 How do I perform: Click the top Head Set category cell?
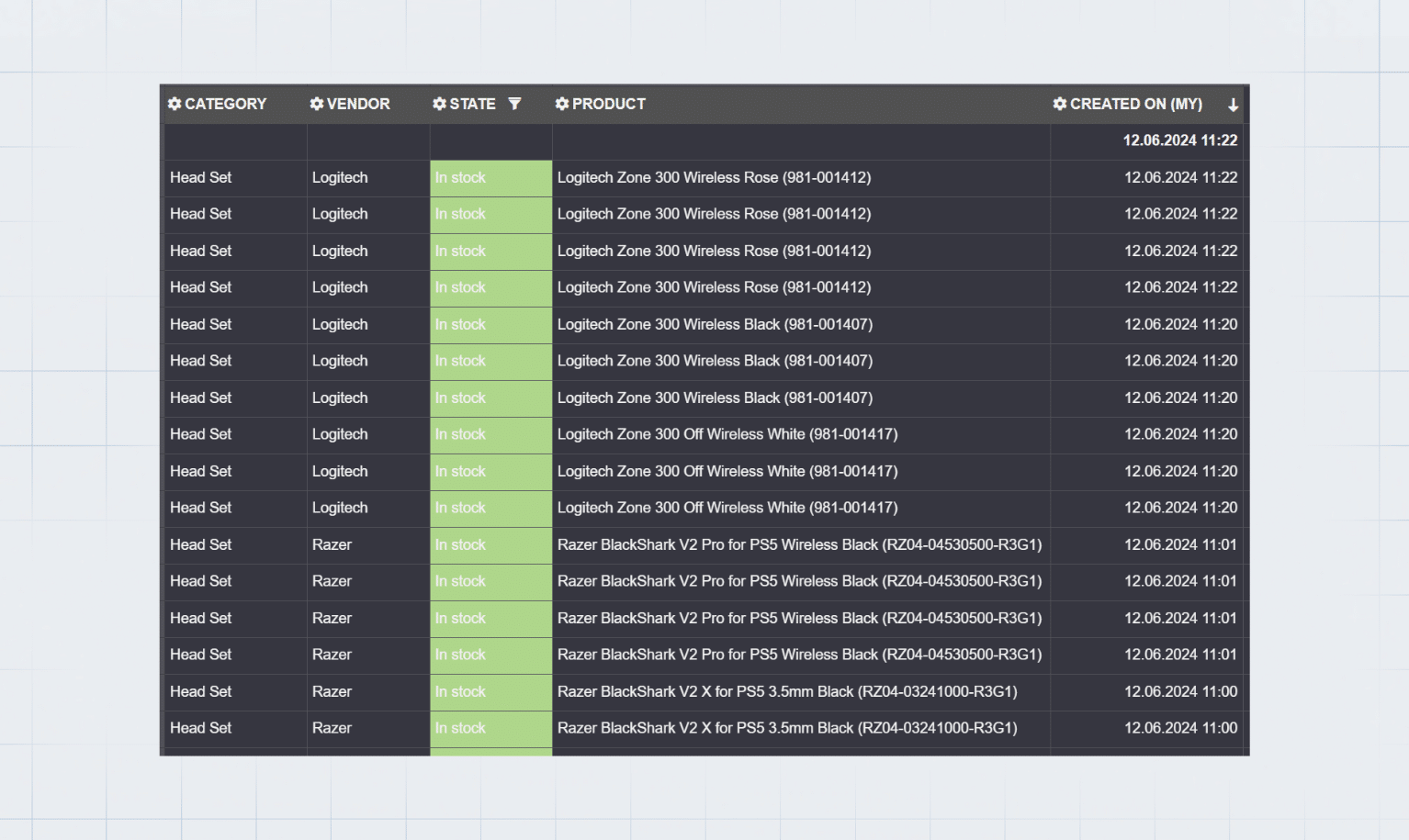[x=200, y=177]
